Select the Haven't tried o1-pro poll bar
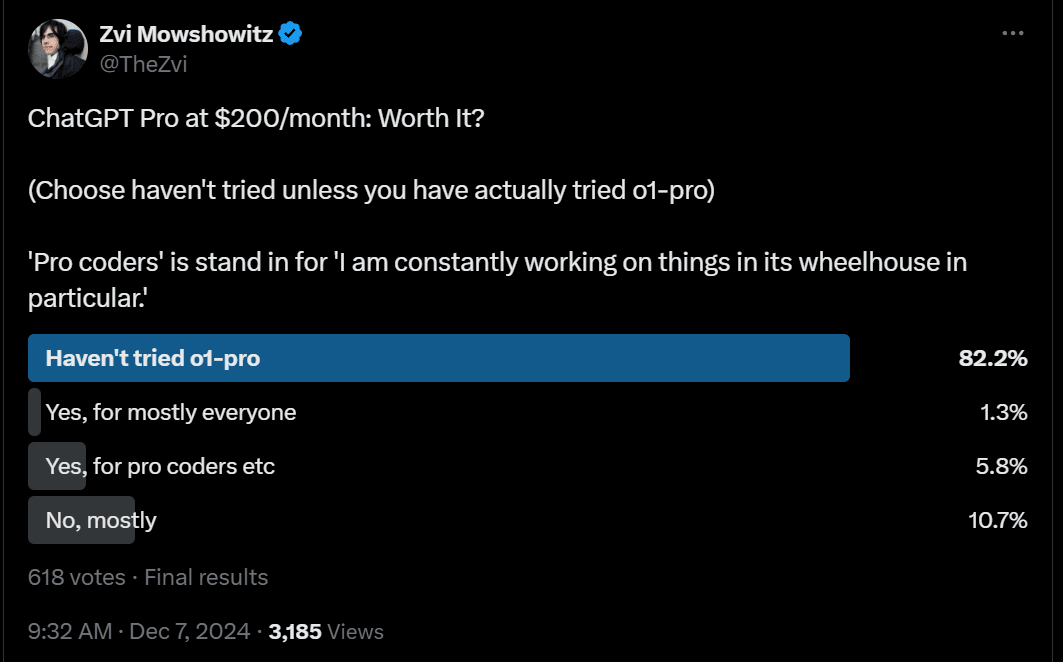1063x662 pixels. pyautogui.click(x=439, y=358)
